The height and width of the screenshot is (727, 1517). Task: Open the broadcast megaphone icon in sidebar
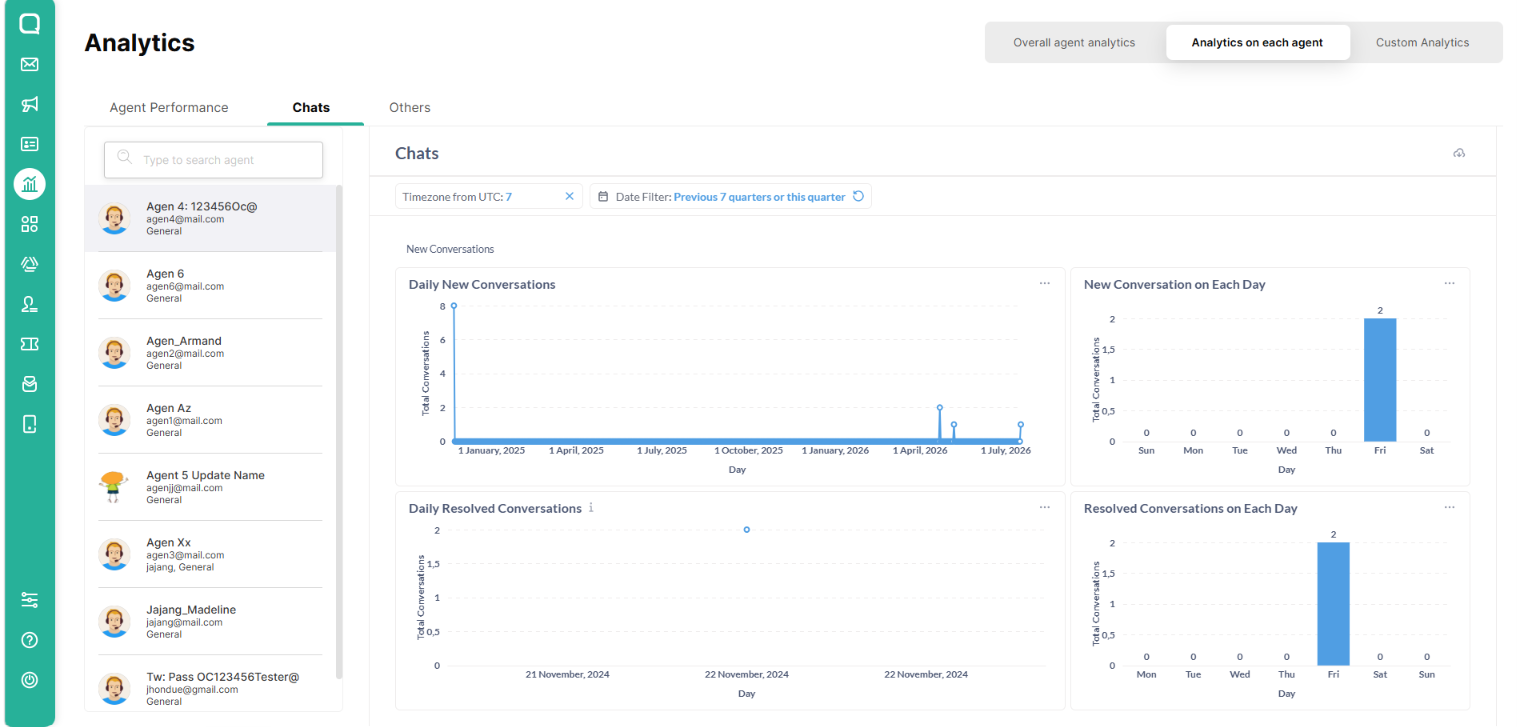click(x=29, y=104)
